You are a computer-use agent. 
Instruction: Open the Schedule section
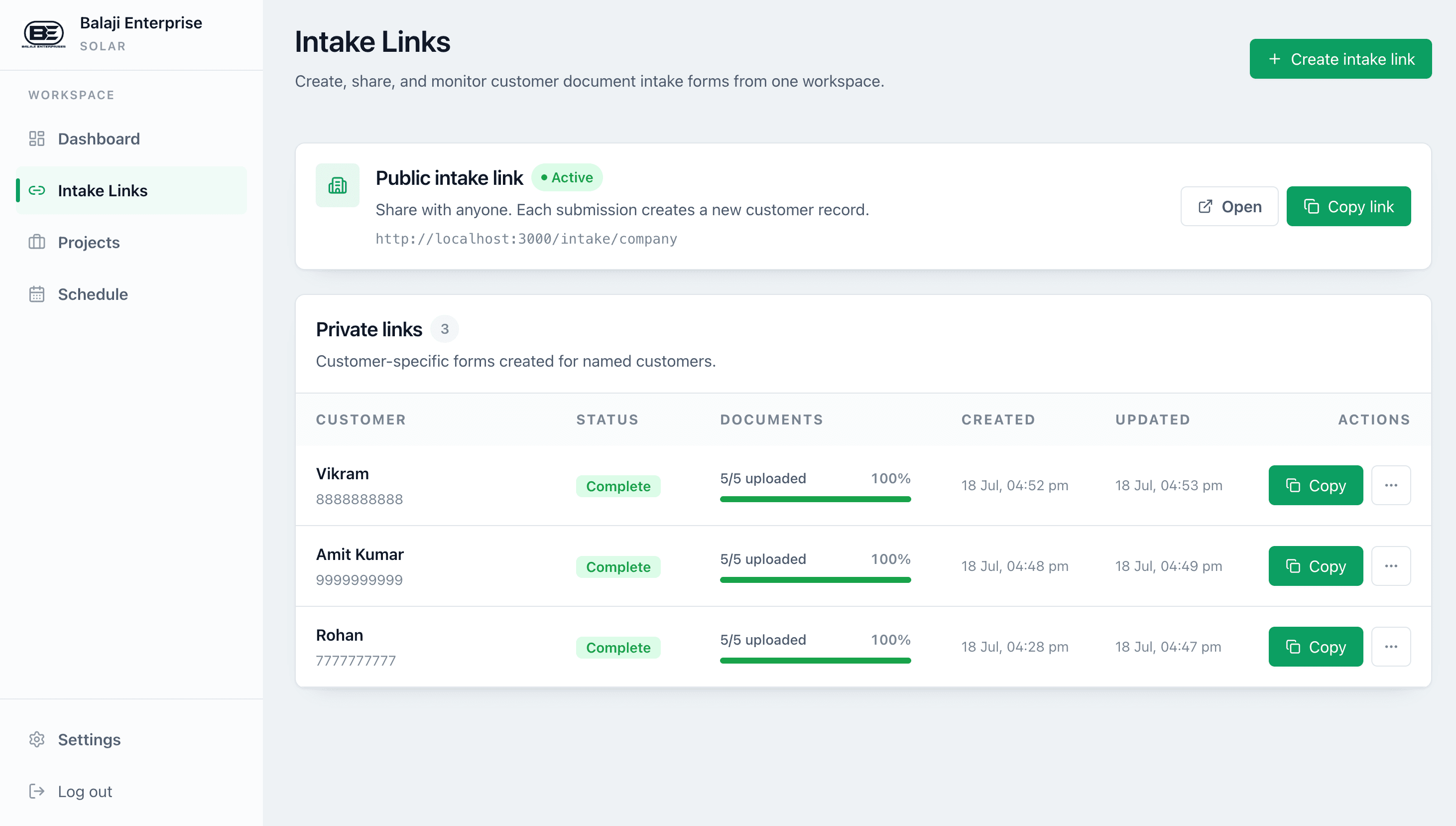[131, 294]
